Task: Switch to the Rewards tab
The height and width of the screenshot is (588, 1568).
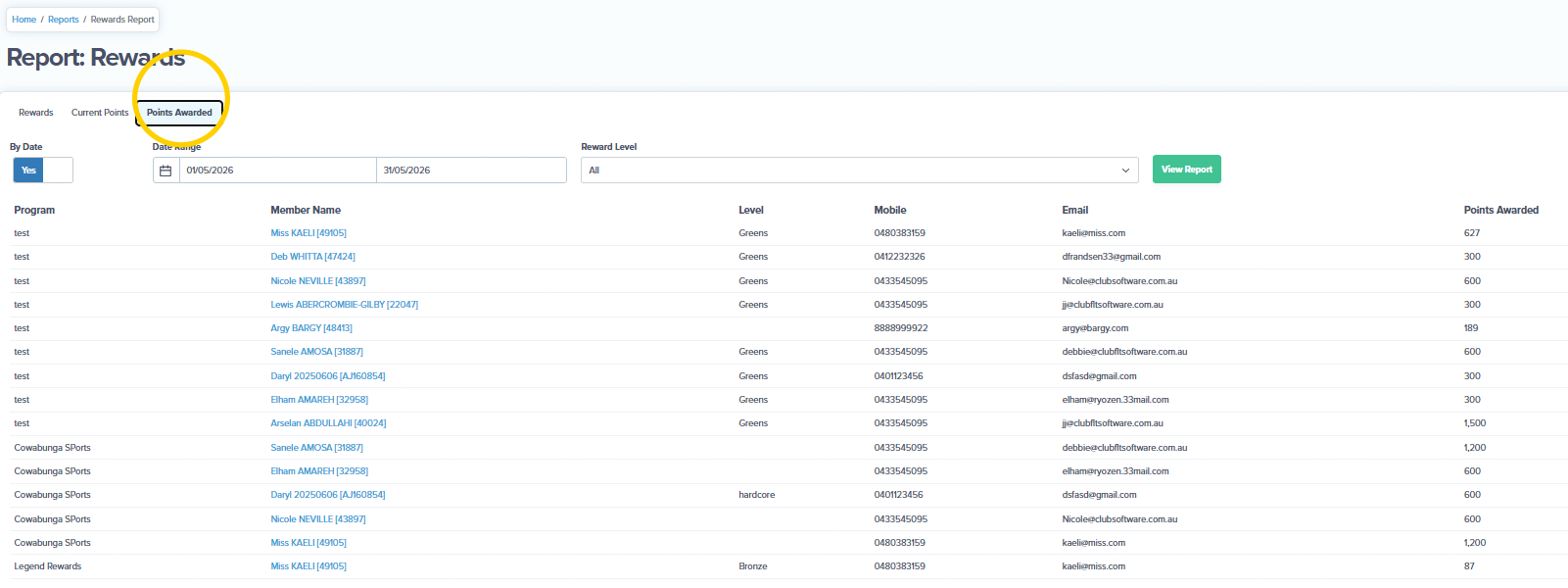Action: 36,113
